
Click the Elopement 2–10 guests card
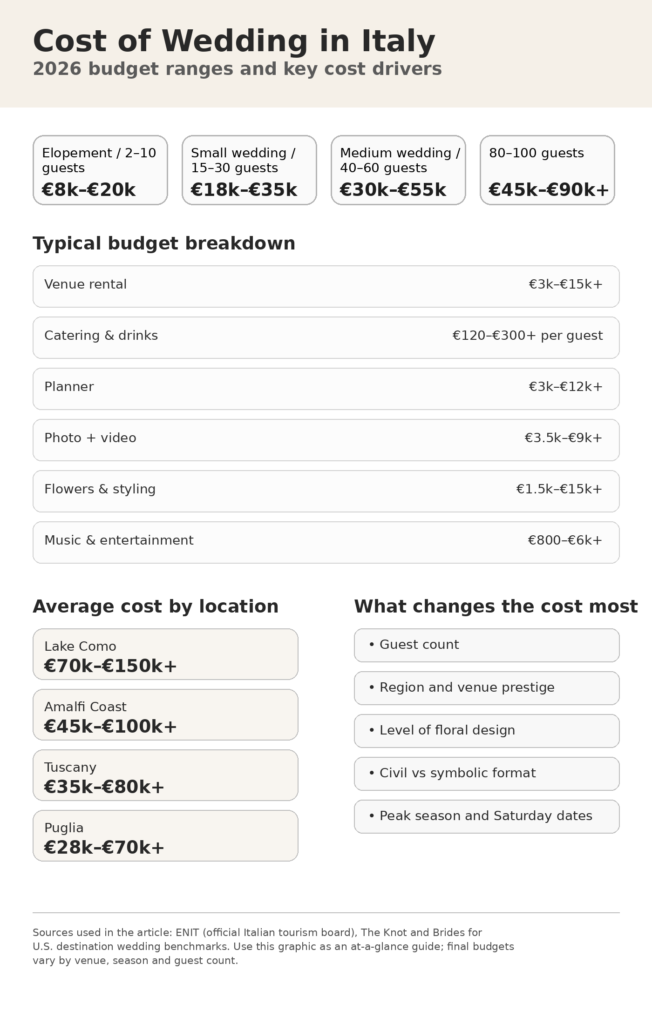coord(100,170)
